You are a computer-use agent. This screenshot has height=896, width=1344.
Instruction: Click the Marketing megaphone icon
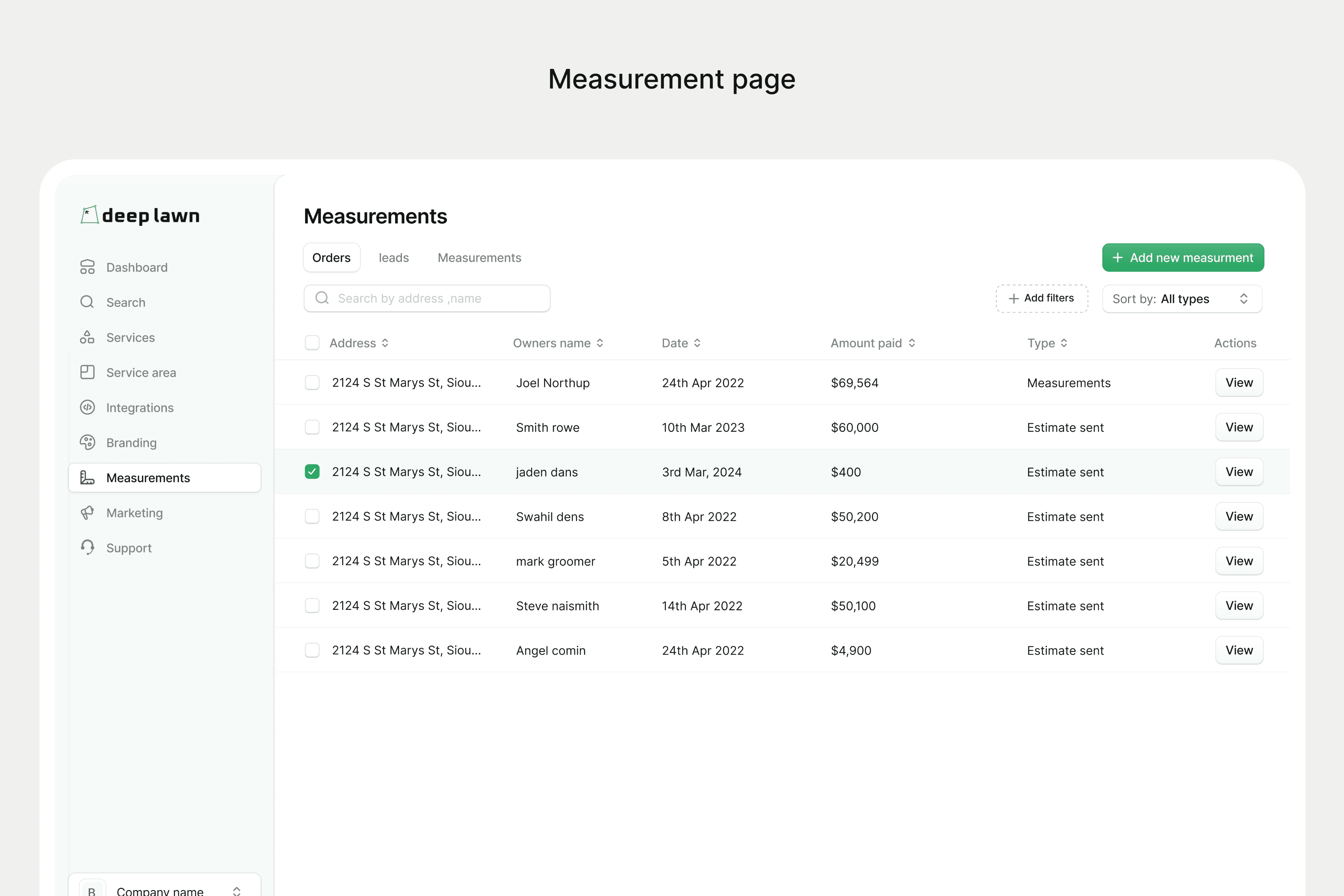tap(87, 512)
